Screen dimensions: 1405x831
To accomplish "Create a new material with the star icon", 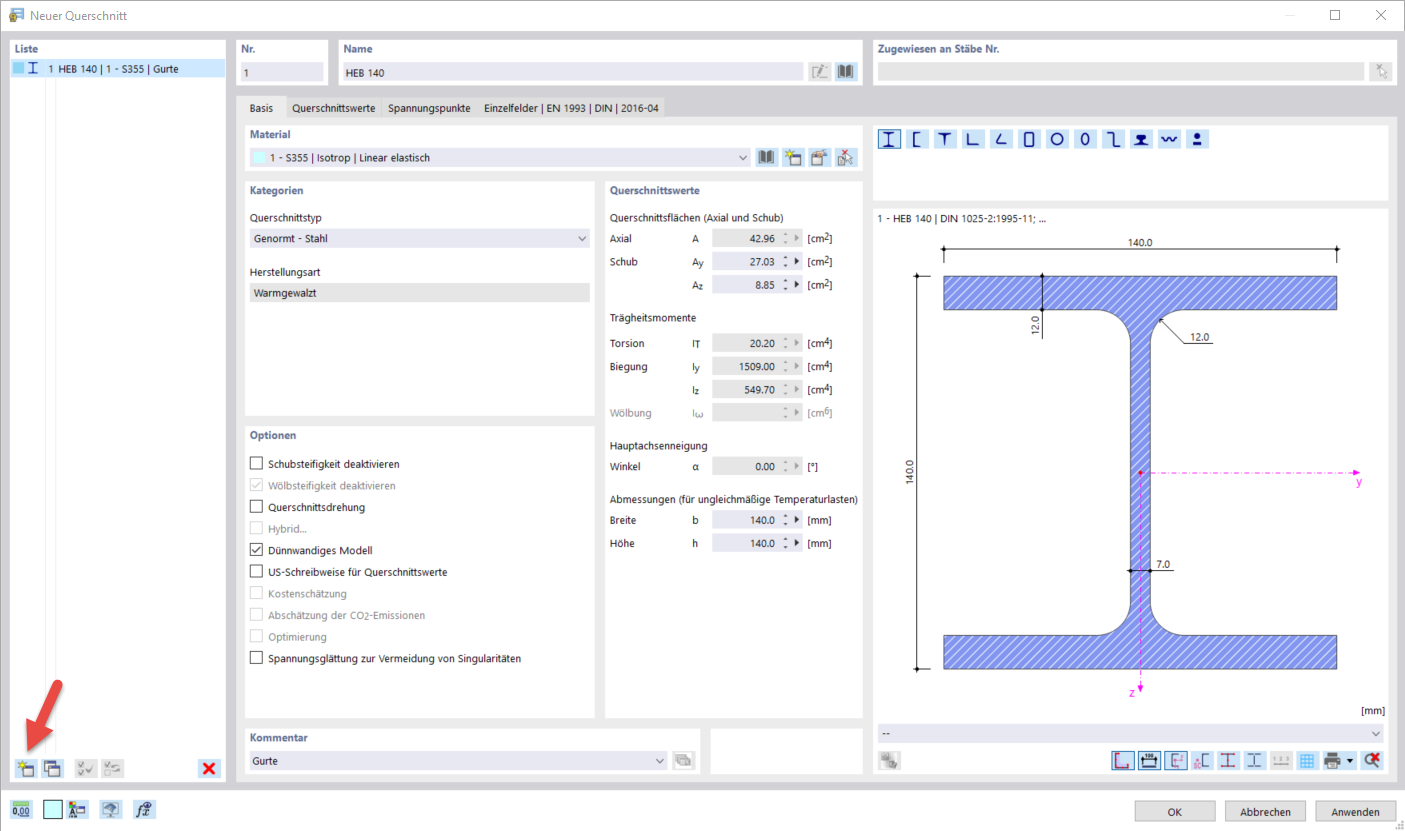I will (793, 157).
